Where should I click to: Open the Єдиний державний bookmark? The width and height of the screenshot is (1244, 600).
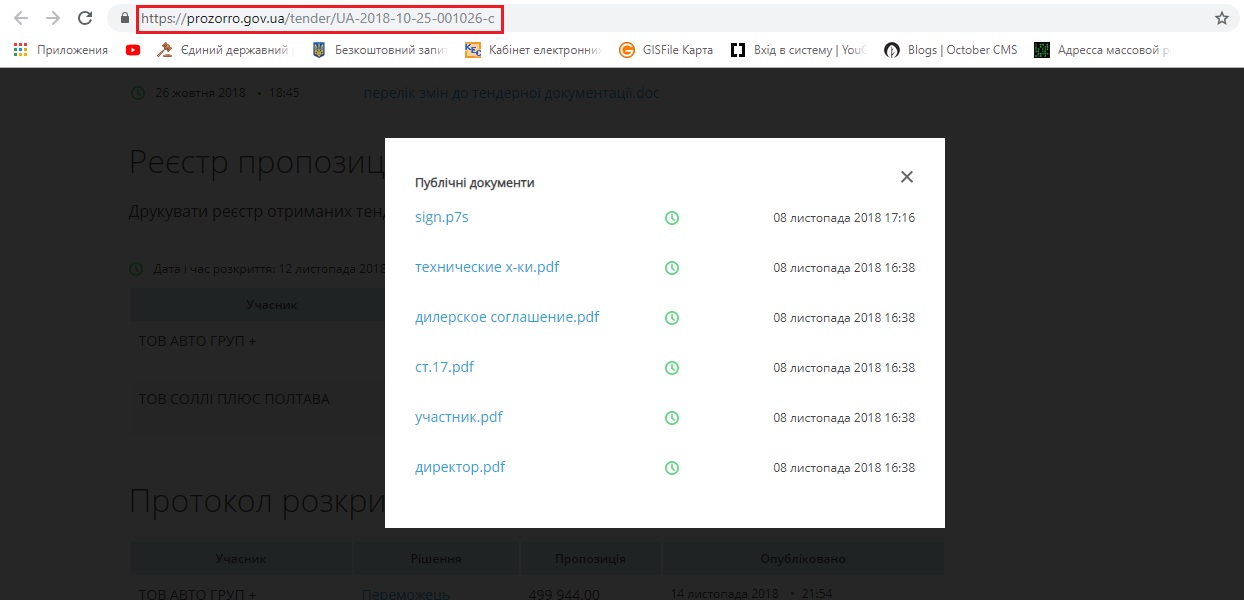point(223,50)
